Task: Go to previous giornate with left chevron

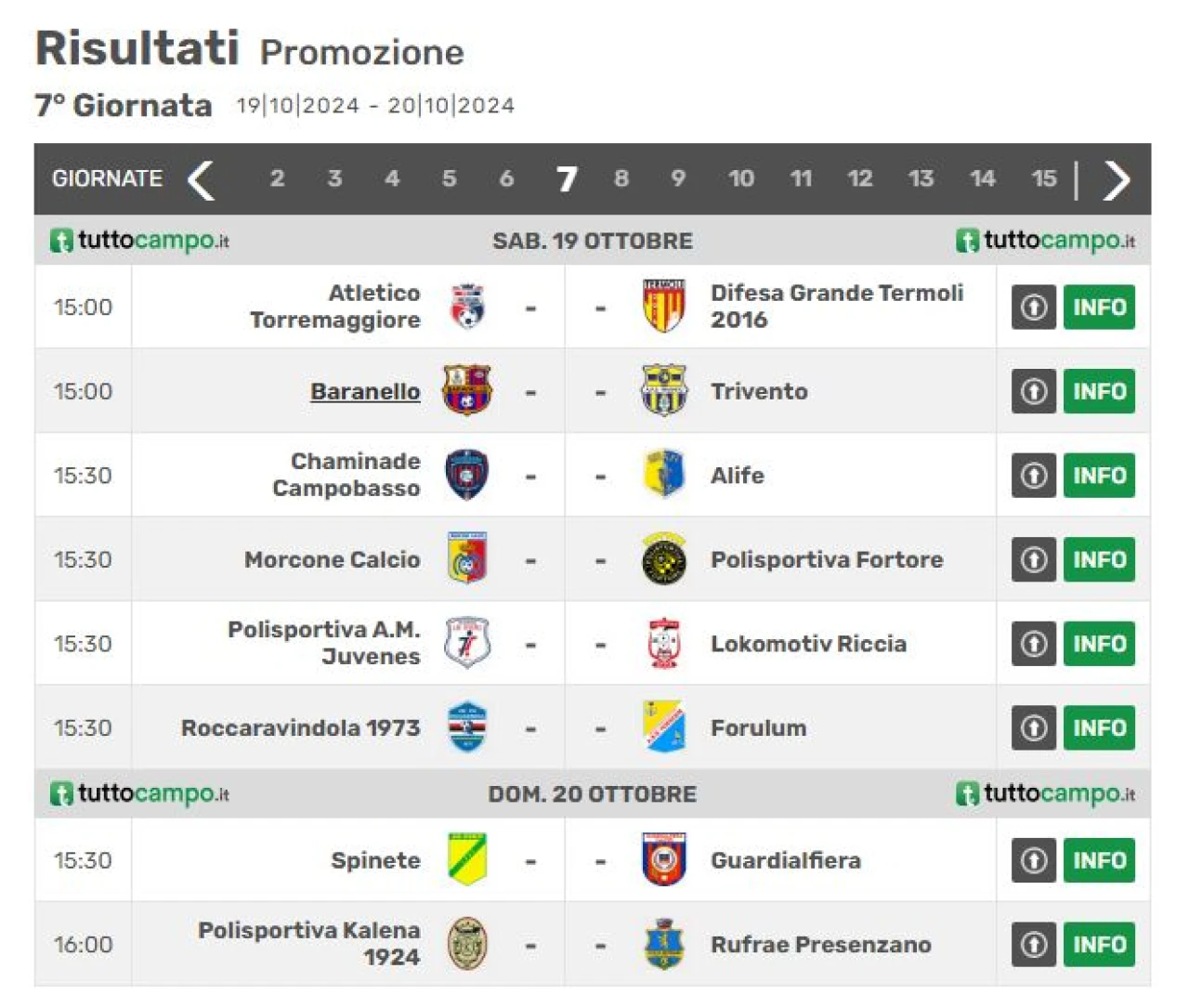Action: 201,179
